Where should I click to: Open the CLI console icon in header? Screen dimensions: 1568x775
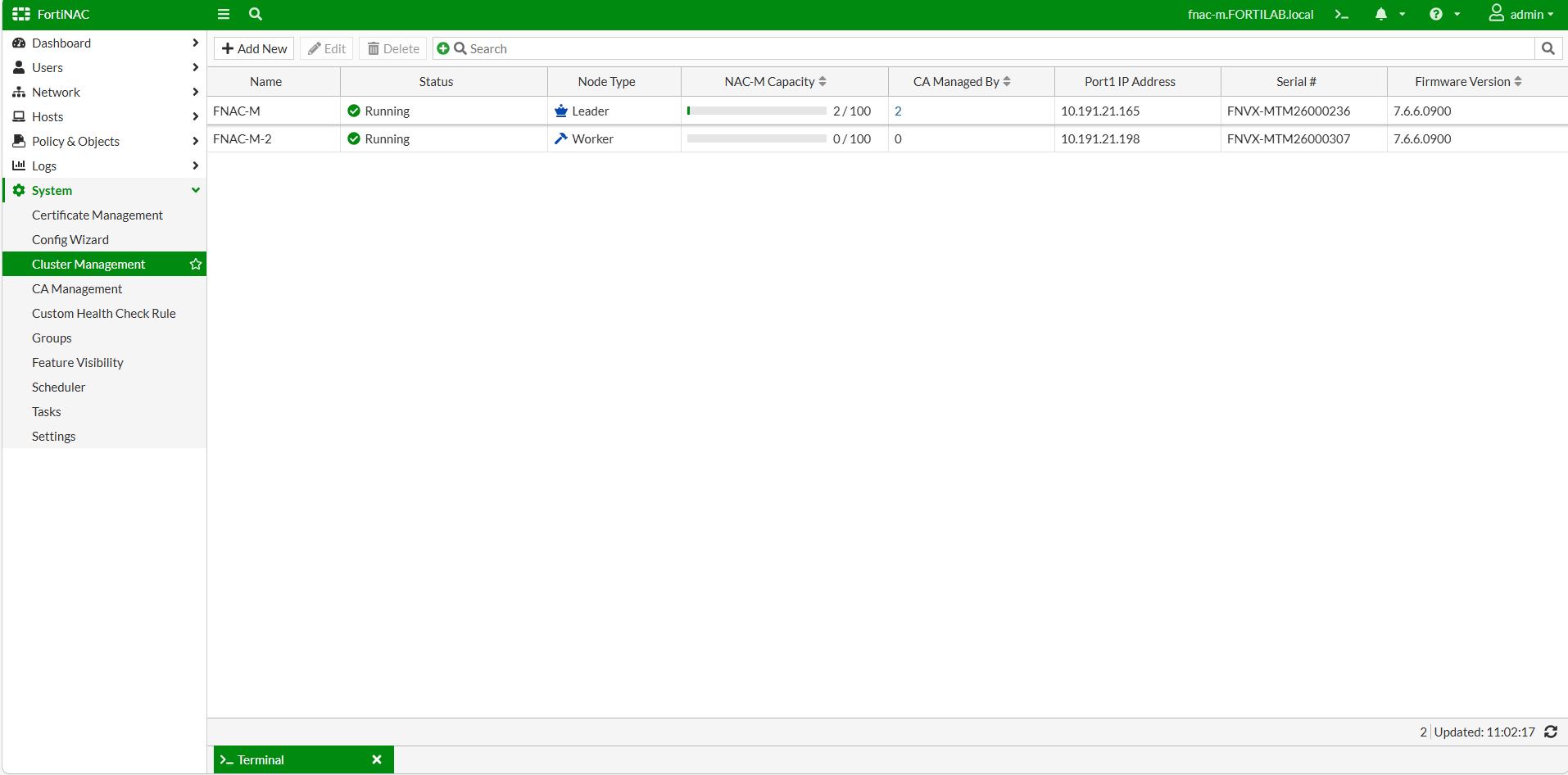pyautogui.click(x=1342, y=14)
